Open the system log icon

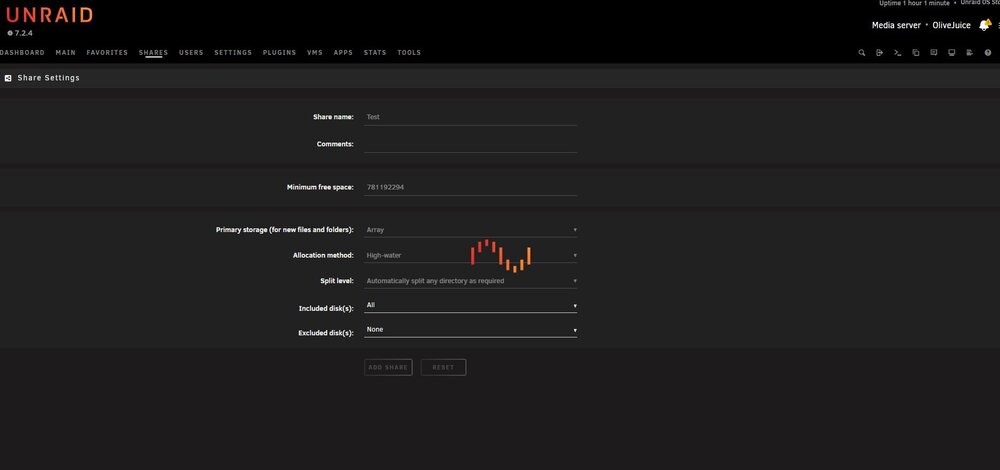click(969, 53)
